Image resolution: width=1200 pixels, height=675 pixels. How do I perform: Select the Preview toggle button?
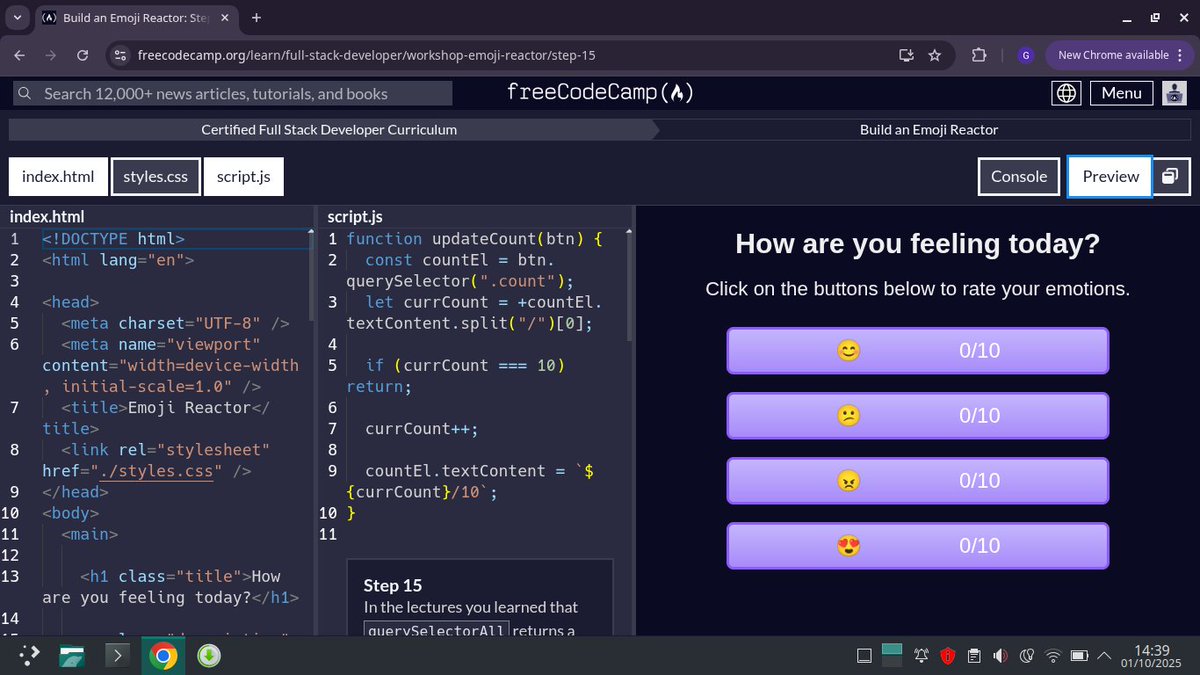pyautogui.click(x=1109, y=176)
